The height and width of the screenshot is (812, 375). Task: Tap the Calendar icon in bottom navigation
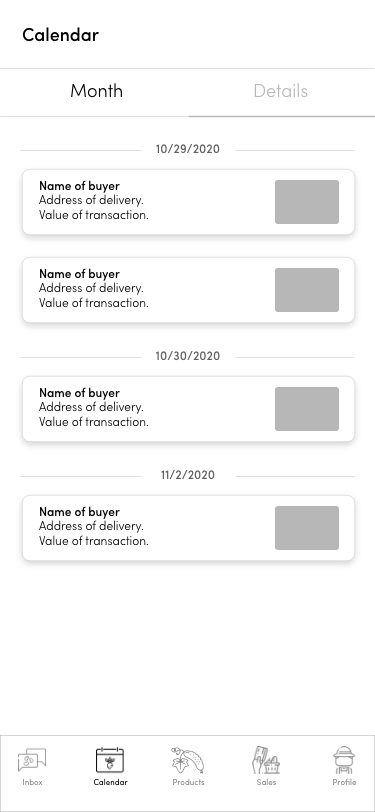pos(110,760)
